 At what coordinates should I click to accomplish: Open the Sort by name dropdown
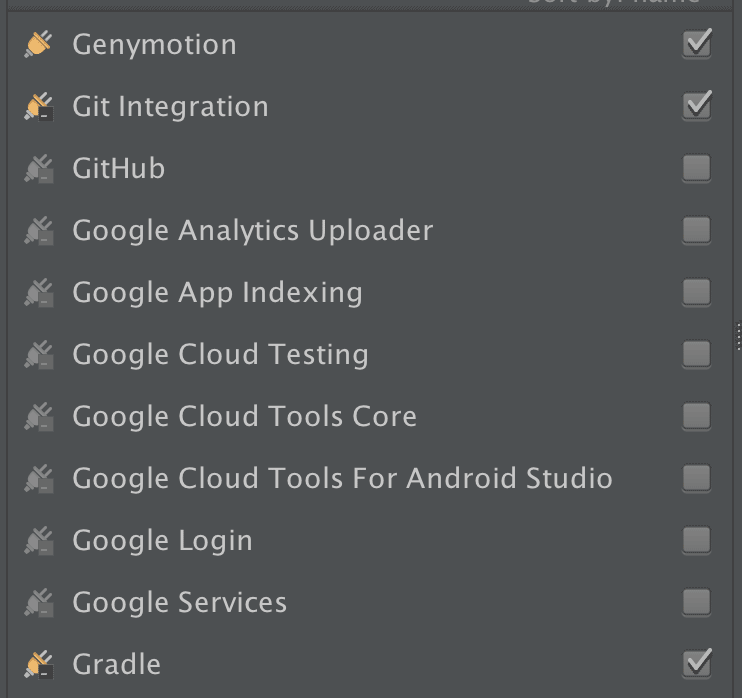coord(614,3)
